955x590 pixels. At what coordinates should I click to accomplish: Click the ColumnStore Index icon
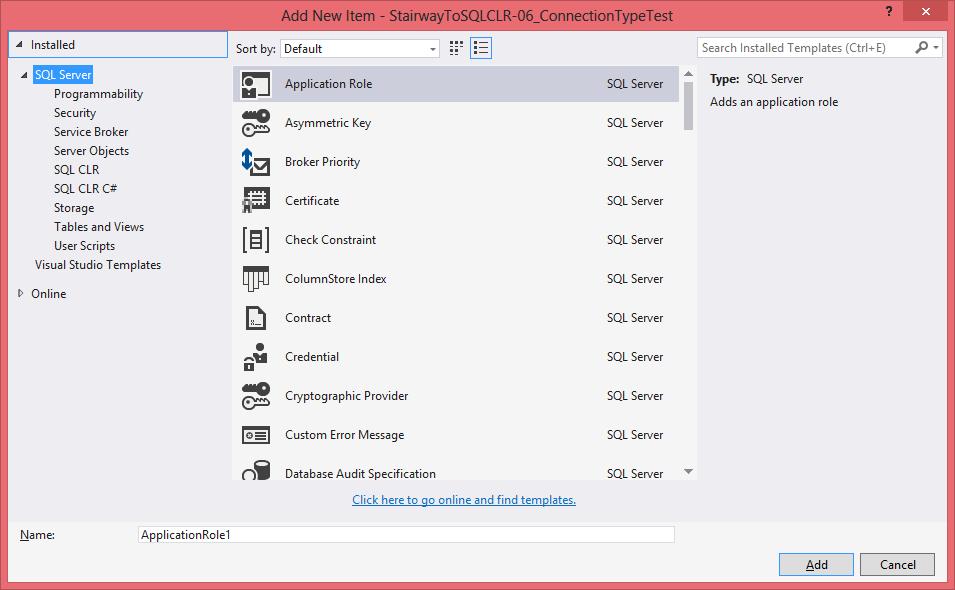256,279
